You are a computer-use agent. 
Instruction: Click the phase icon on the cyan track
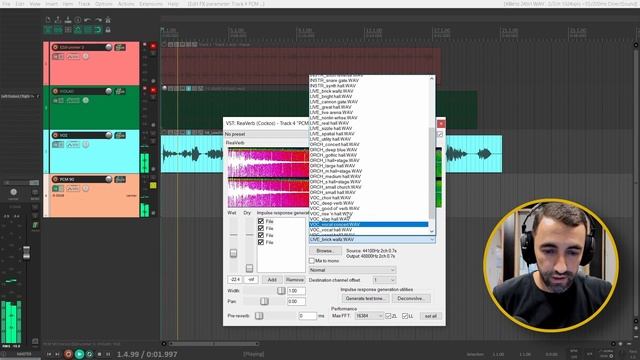pyautogui.click(x=86, y=144)
